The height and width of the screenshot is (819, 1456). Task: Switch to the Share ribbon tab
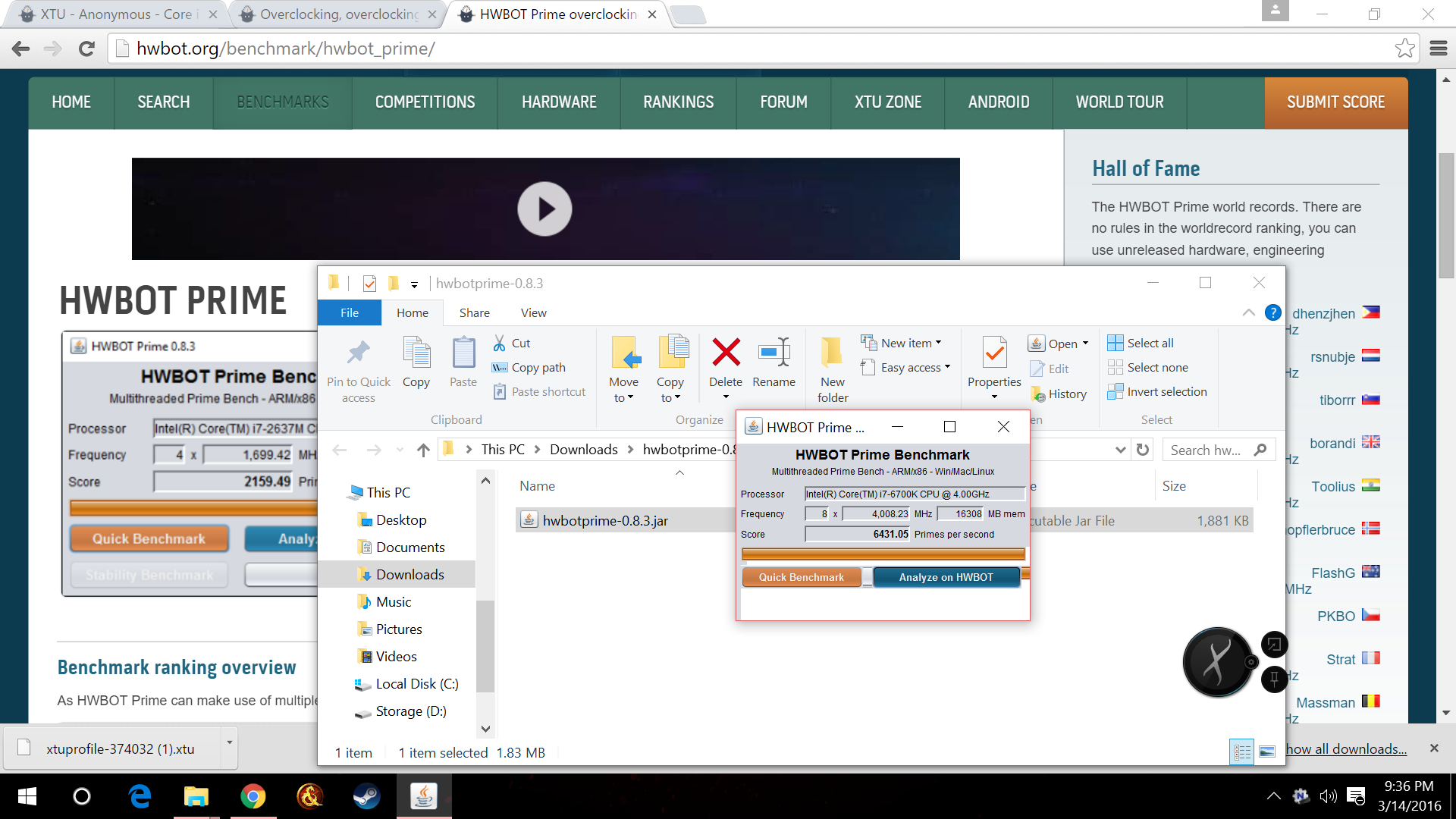pos(475,312)
